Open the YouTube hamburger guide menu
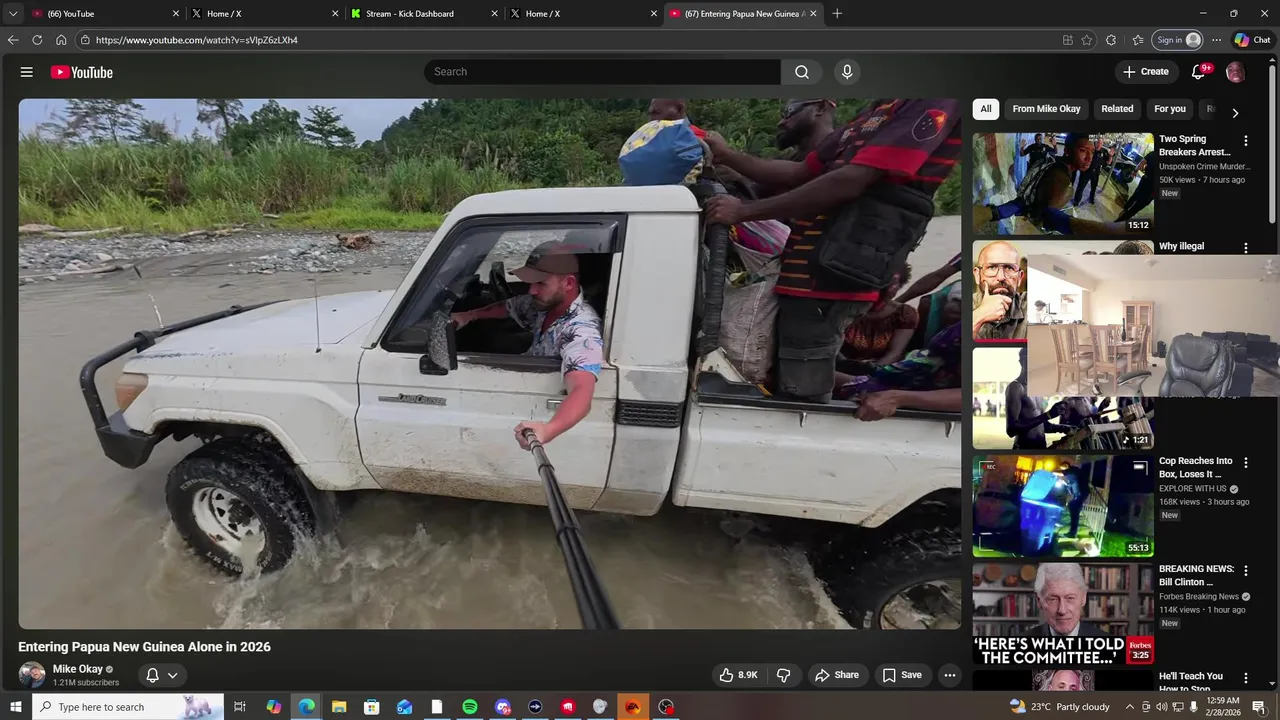The image size is (1280, 720). [x=27, y=72]
